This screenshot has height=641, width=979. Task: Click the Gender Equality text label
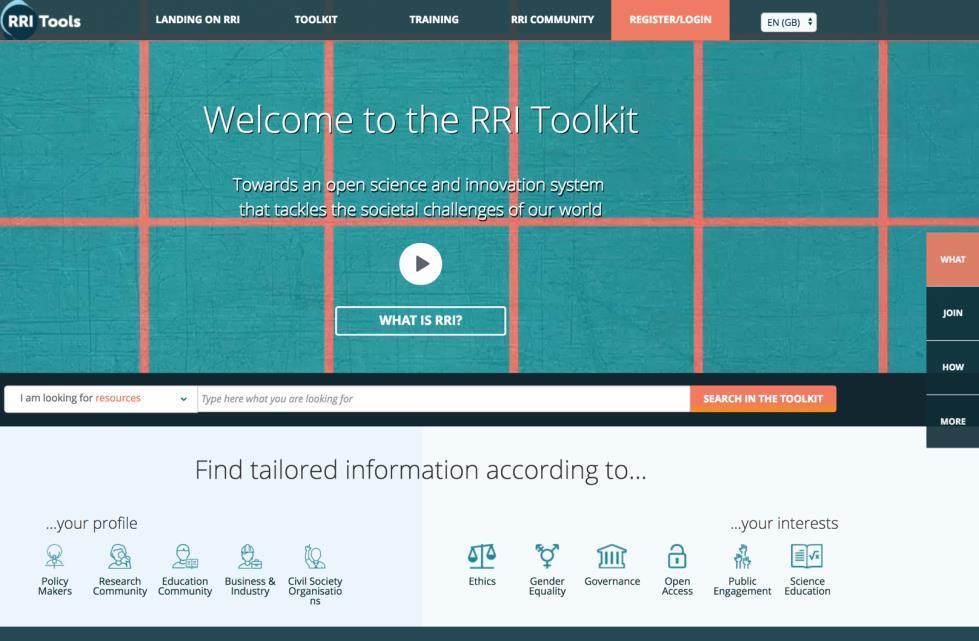pos(547,586)
